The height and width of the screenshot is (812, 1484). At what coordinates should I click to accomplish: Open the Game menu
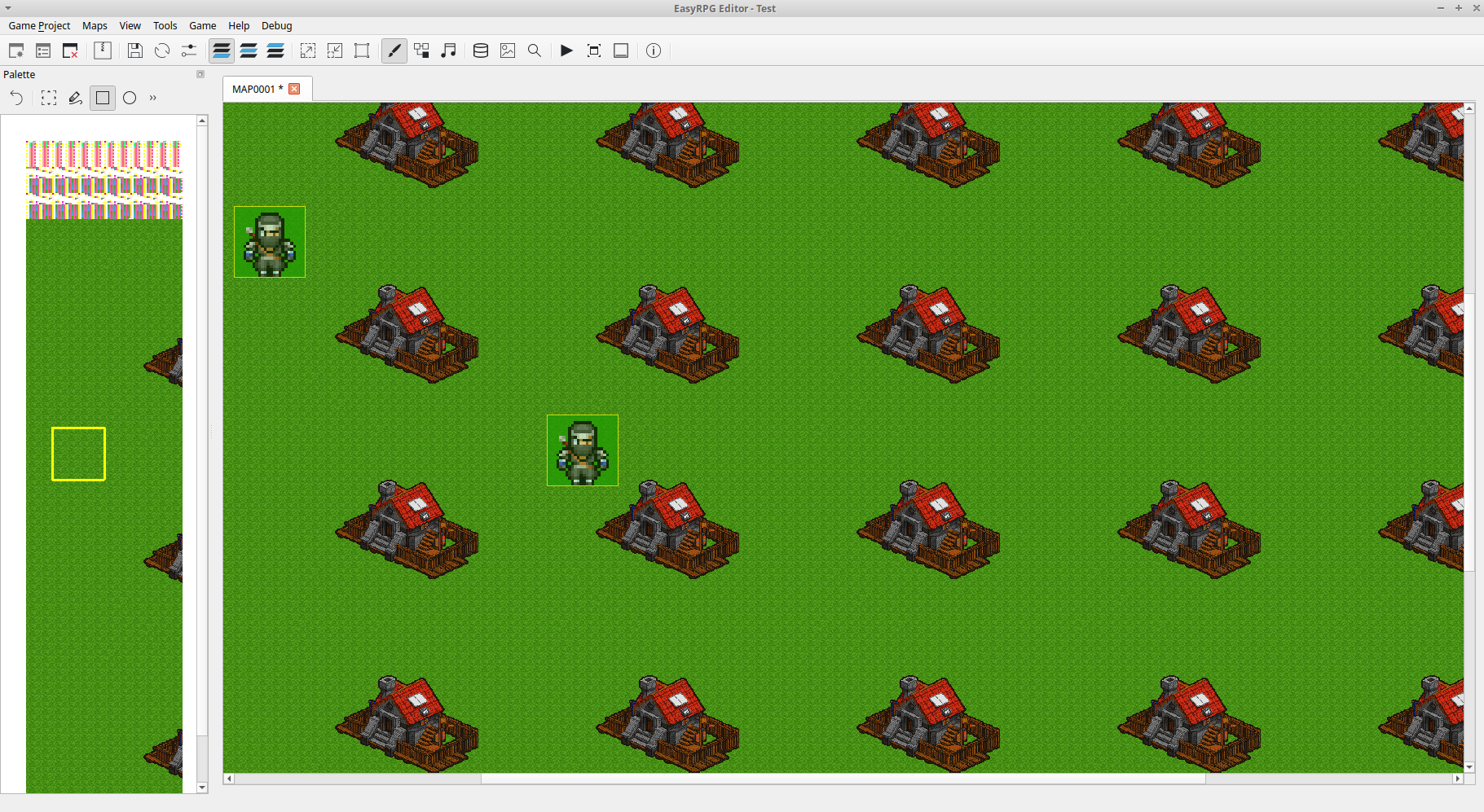[x=203, y=25]
